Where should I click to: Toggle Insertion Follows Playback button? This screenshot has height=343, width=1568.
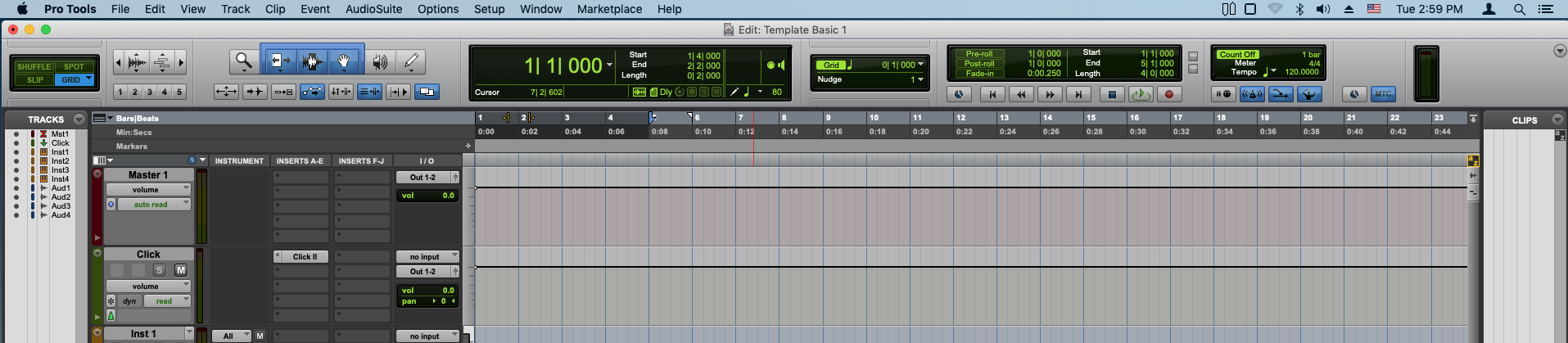pyautogui.click(x=398, y=92)
